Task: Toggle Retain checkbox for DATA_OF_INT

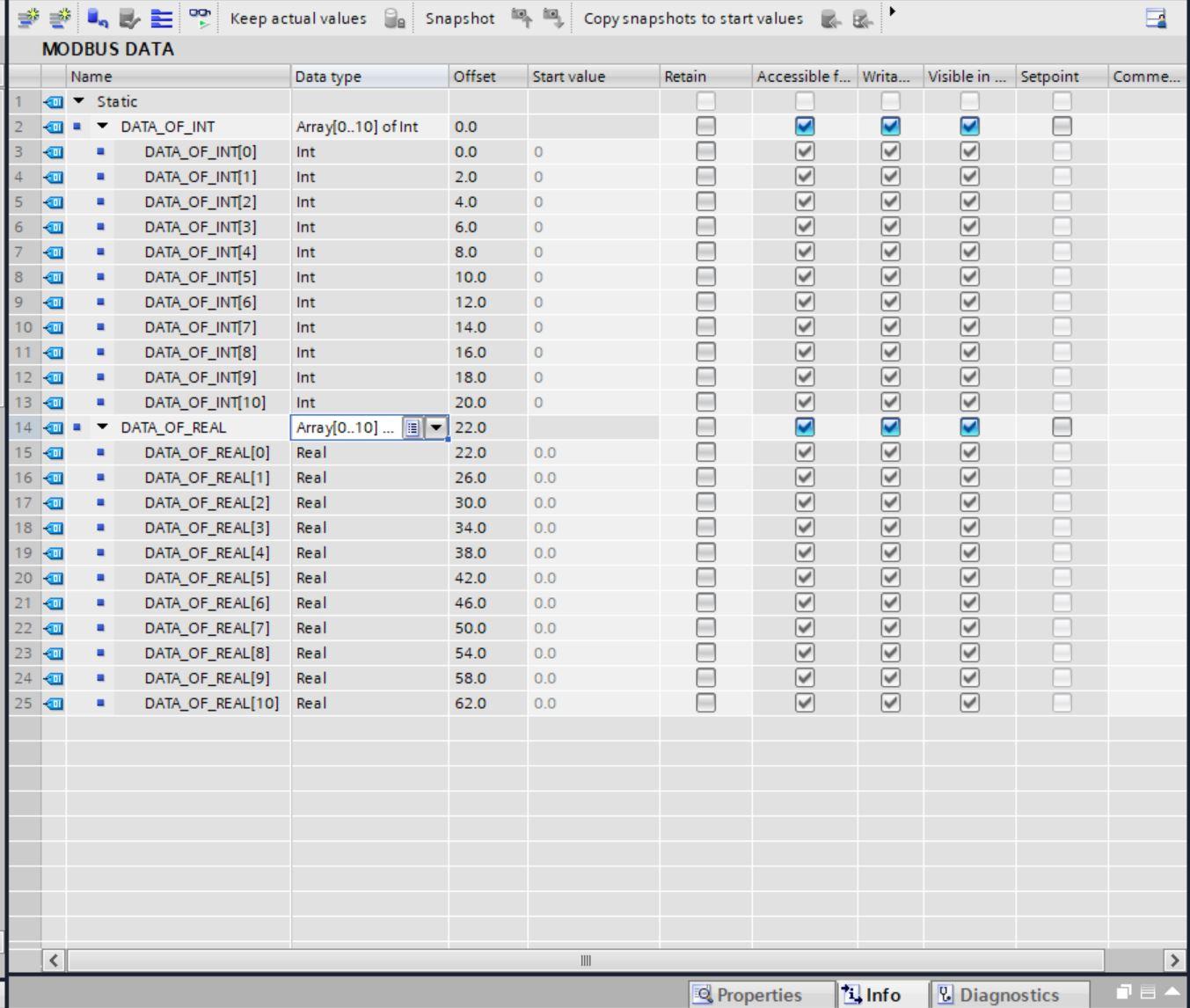Action: [705, 127]
